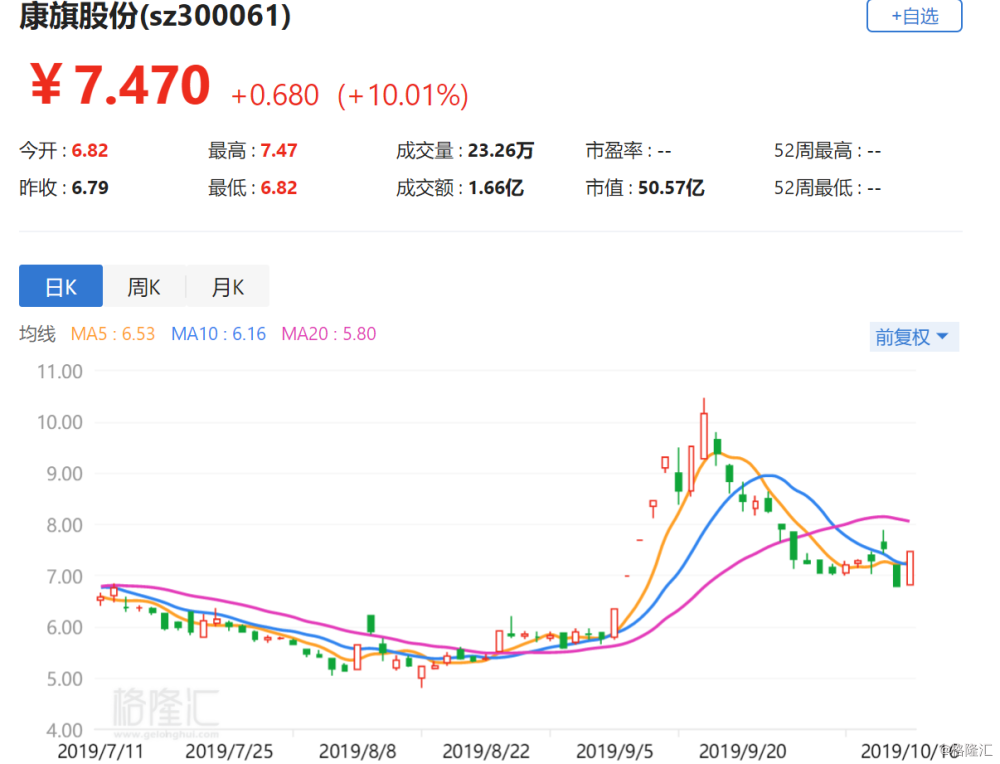
Task: Click the MA5 : 6.53 legend label
Action: click(x=113, y=334)
